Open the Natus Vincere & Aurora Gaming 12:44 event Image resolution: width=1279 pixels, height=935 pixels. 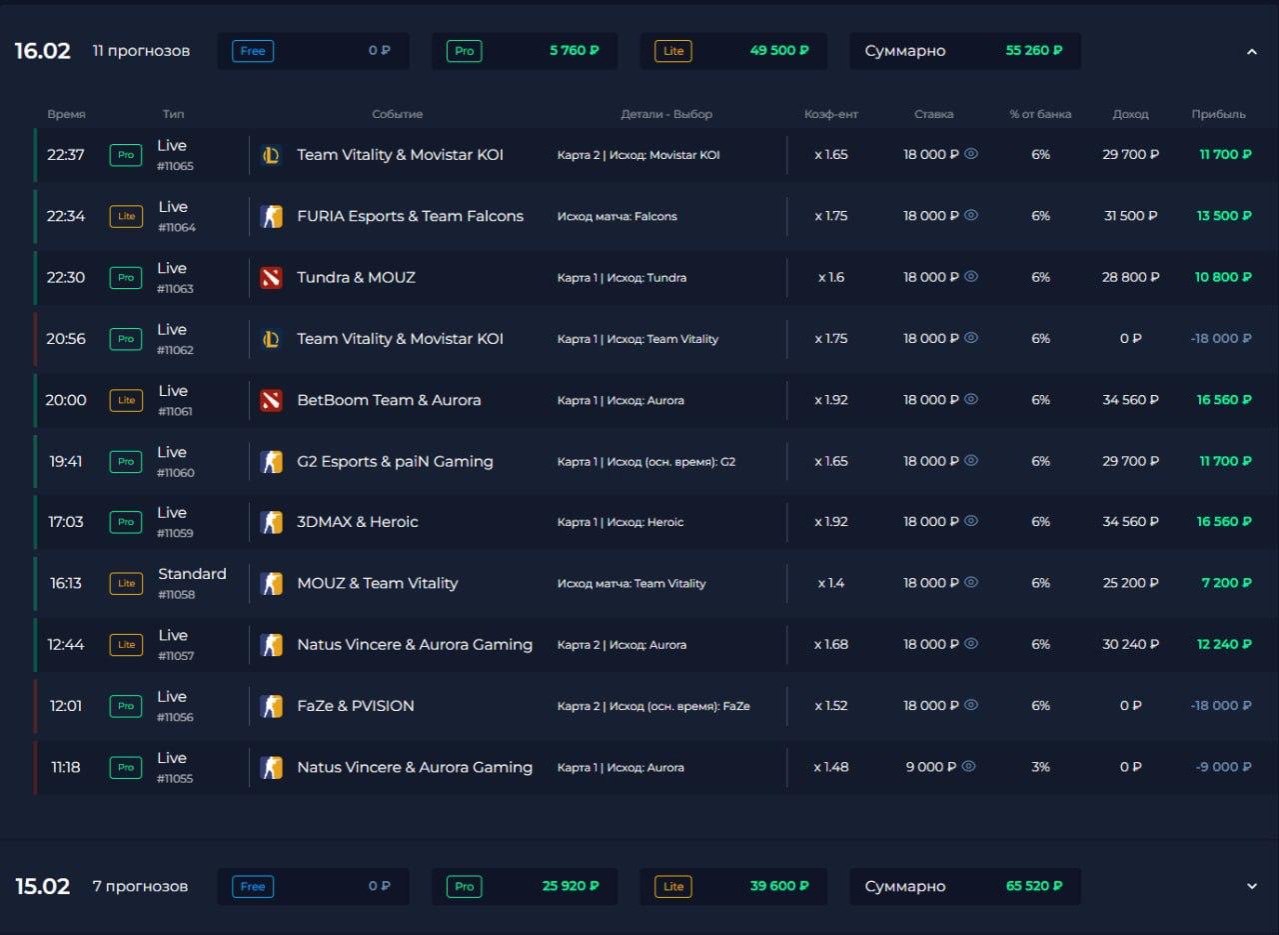414,644
